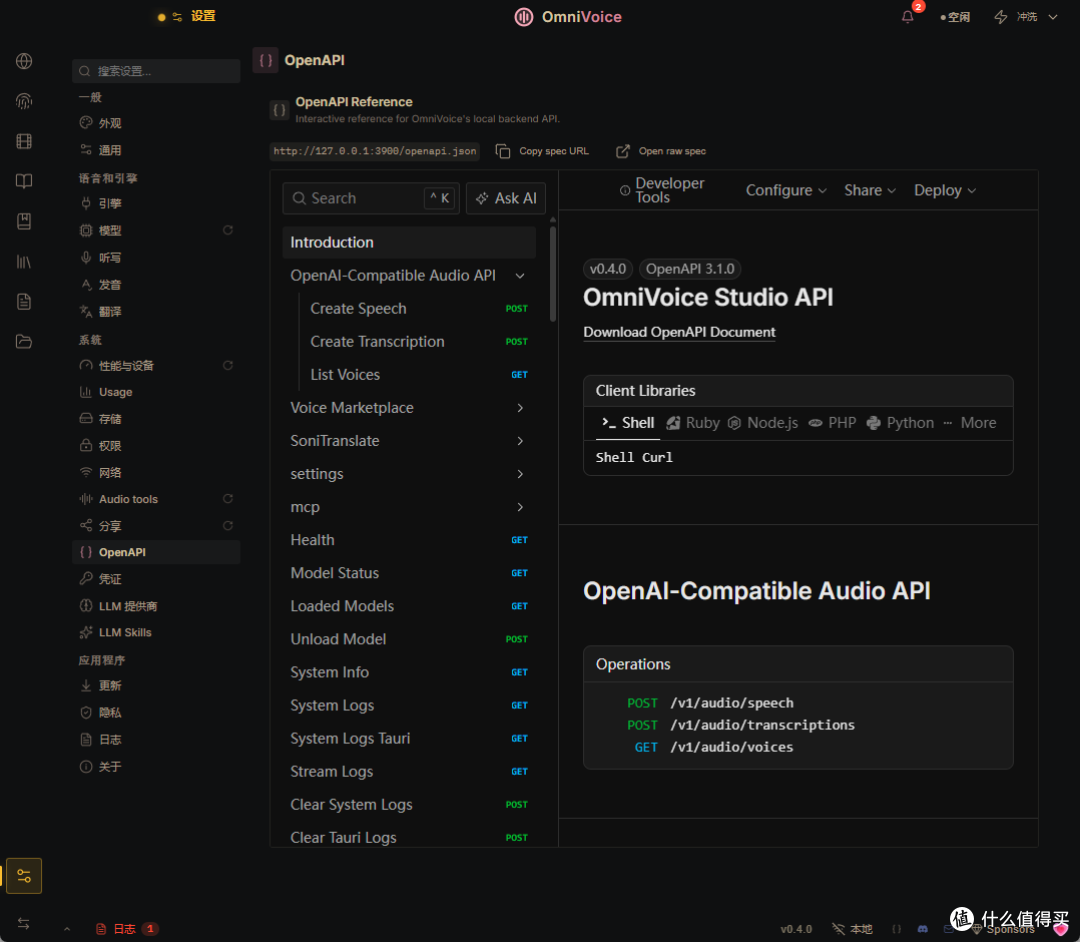The width and height of the screenshot is (1080, 942).
Task: Expand Voice Marketplace section
Action: [520, 408]
